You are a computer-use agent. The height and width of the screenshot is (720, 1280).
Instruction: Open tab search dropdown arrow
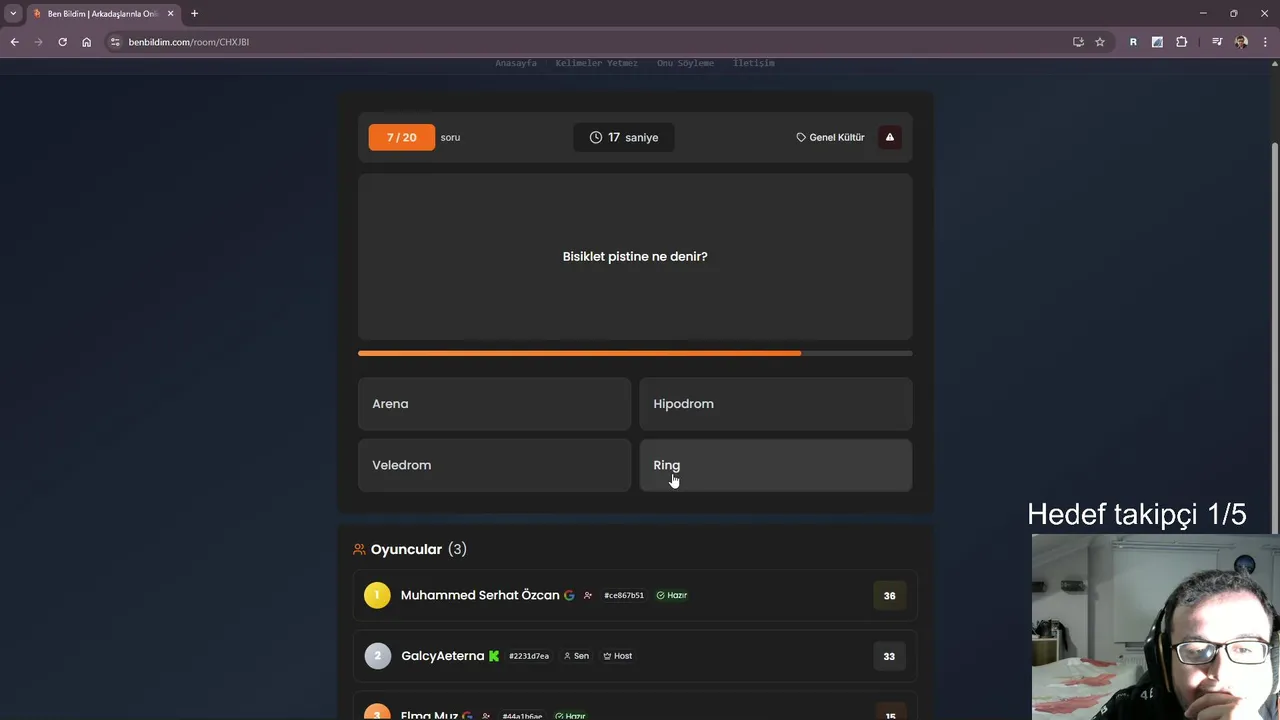(x=13, y=13)
